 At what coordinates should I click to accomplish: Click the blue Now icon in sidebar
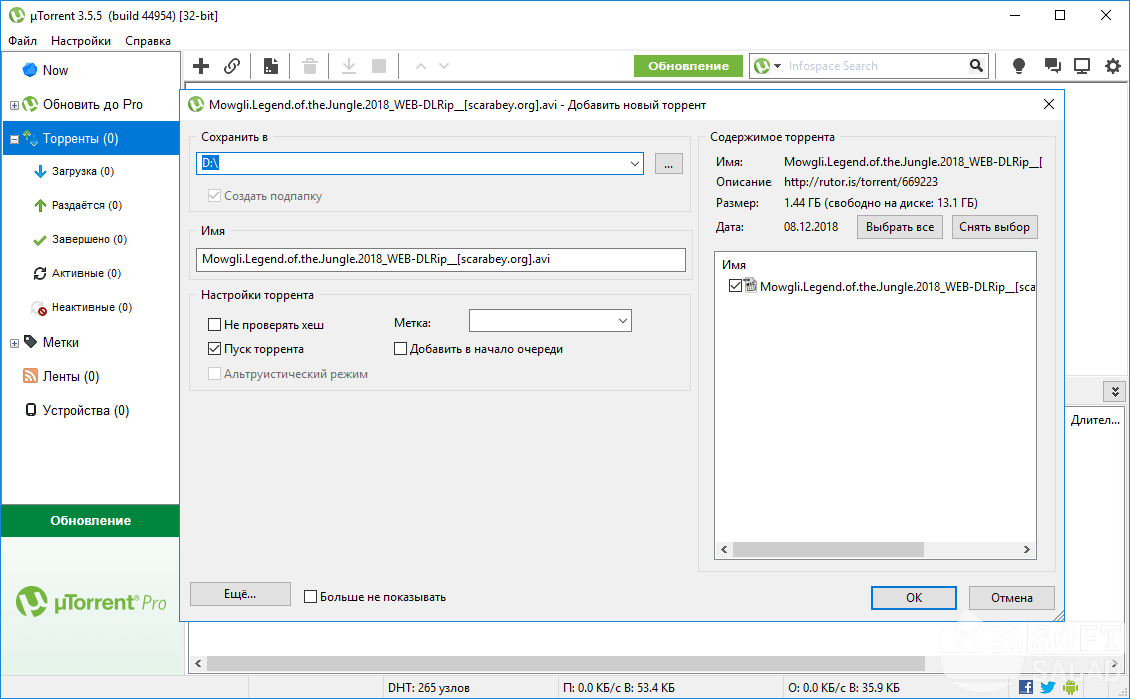pyautogui.click(x=30, y=70)
